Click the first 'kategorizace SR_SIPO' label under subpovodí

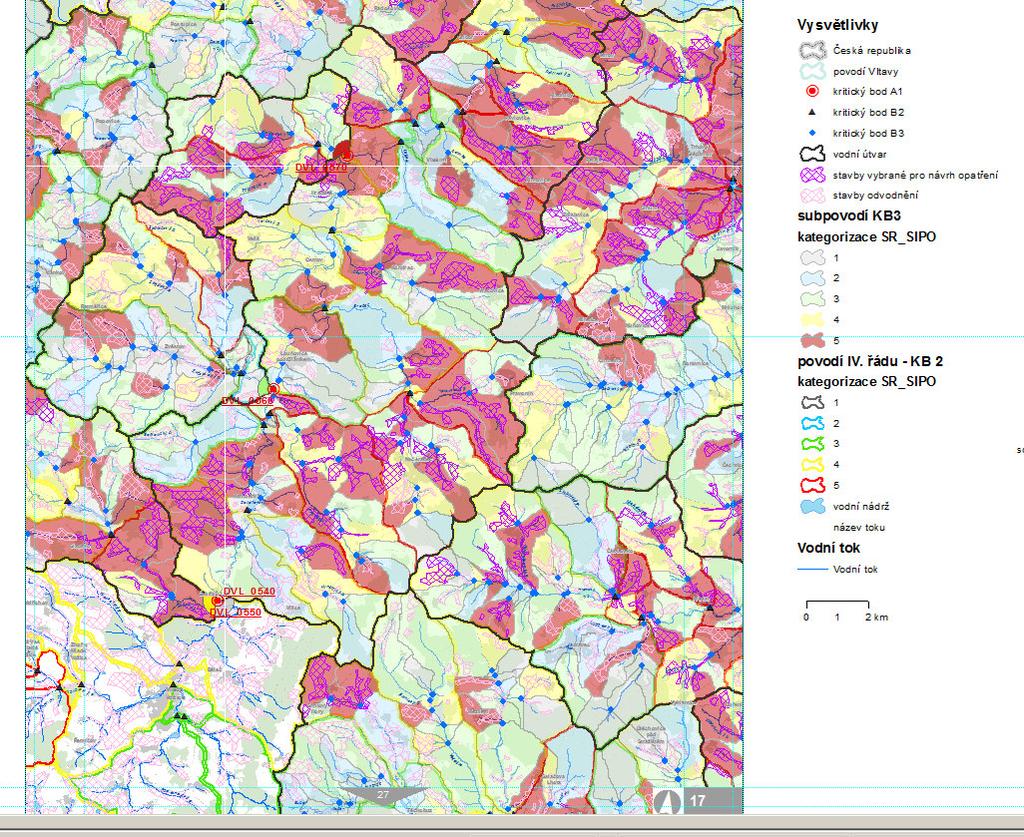click(x=866, y=236)
